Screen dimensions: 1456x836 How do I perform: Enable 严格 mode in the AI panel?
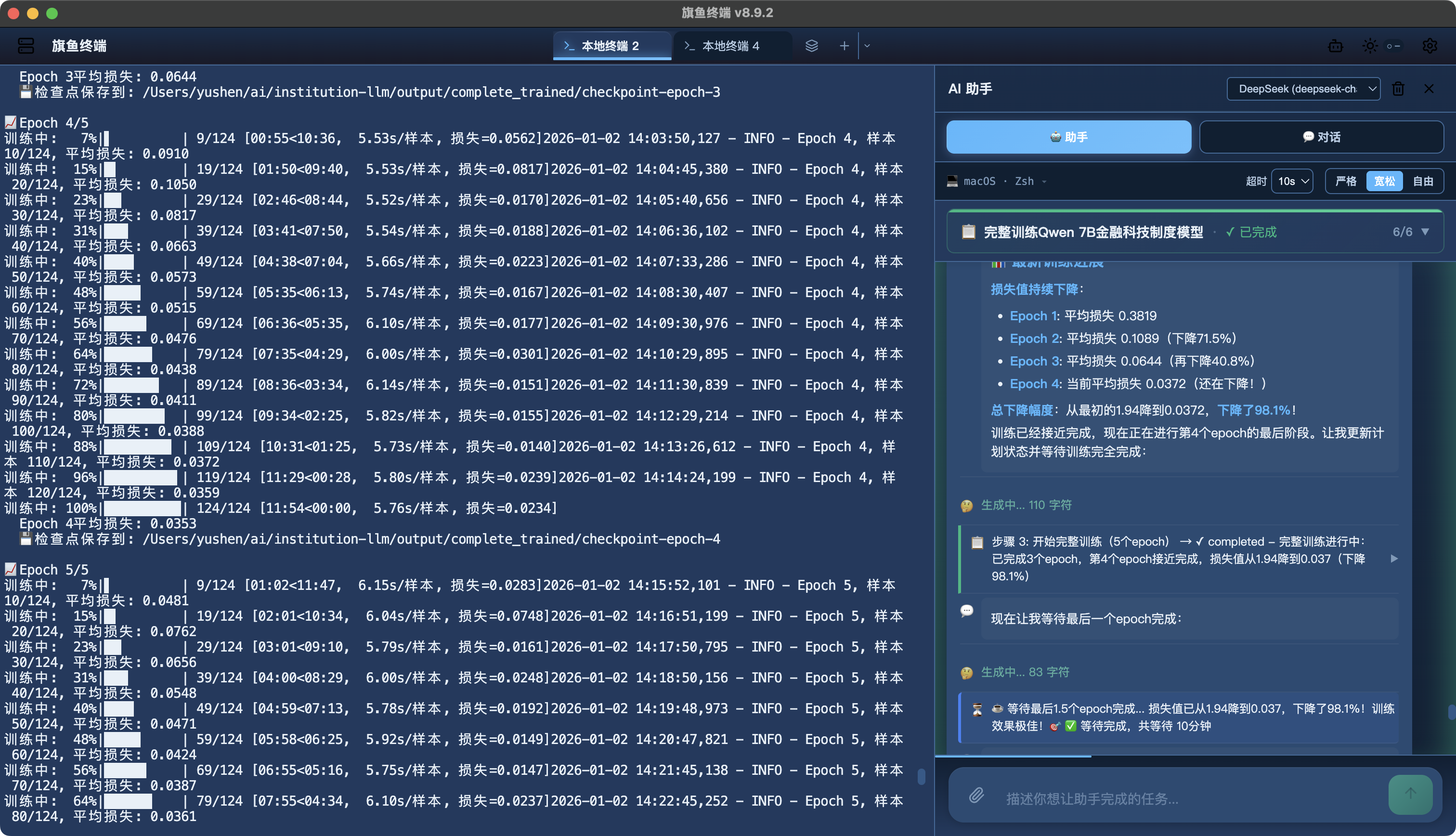pos(1345,181)
